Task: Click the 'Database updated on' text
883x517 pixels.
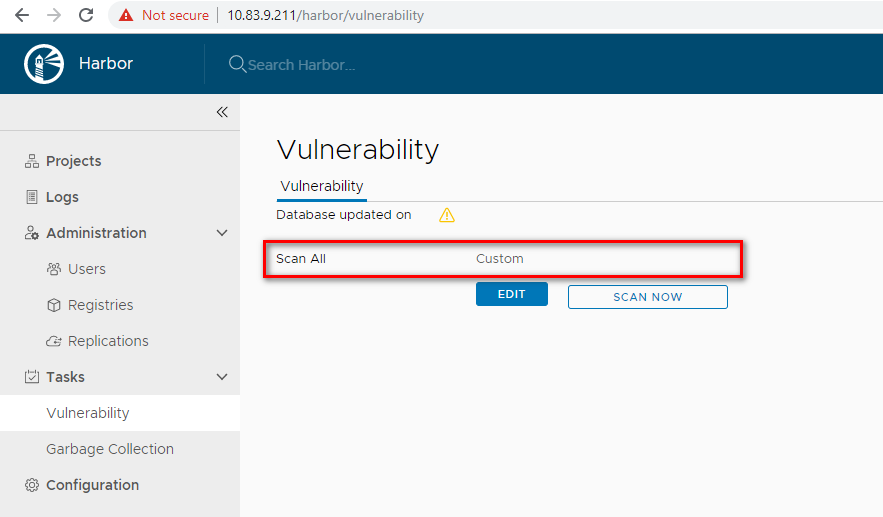Action: coord(344,215)
